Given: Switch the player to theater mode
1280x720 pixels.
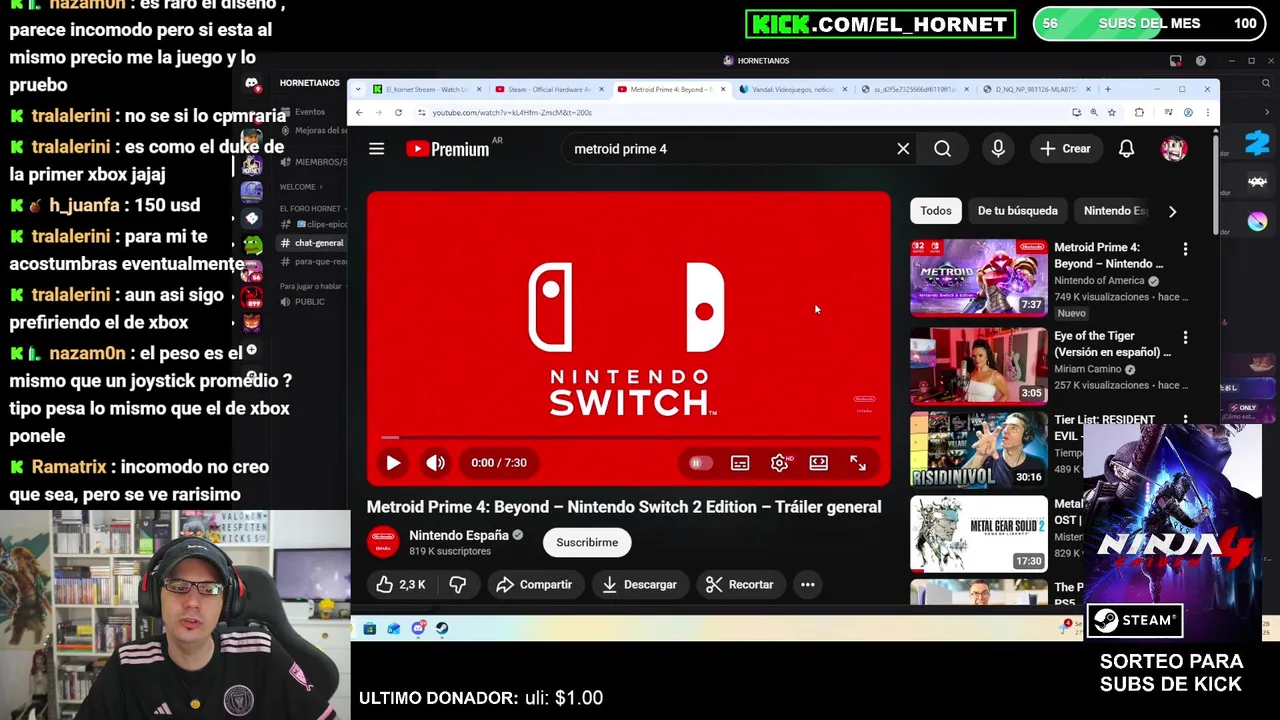Looking at the screenshot, I should point(819,463).
